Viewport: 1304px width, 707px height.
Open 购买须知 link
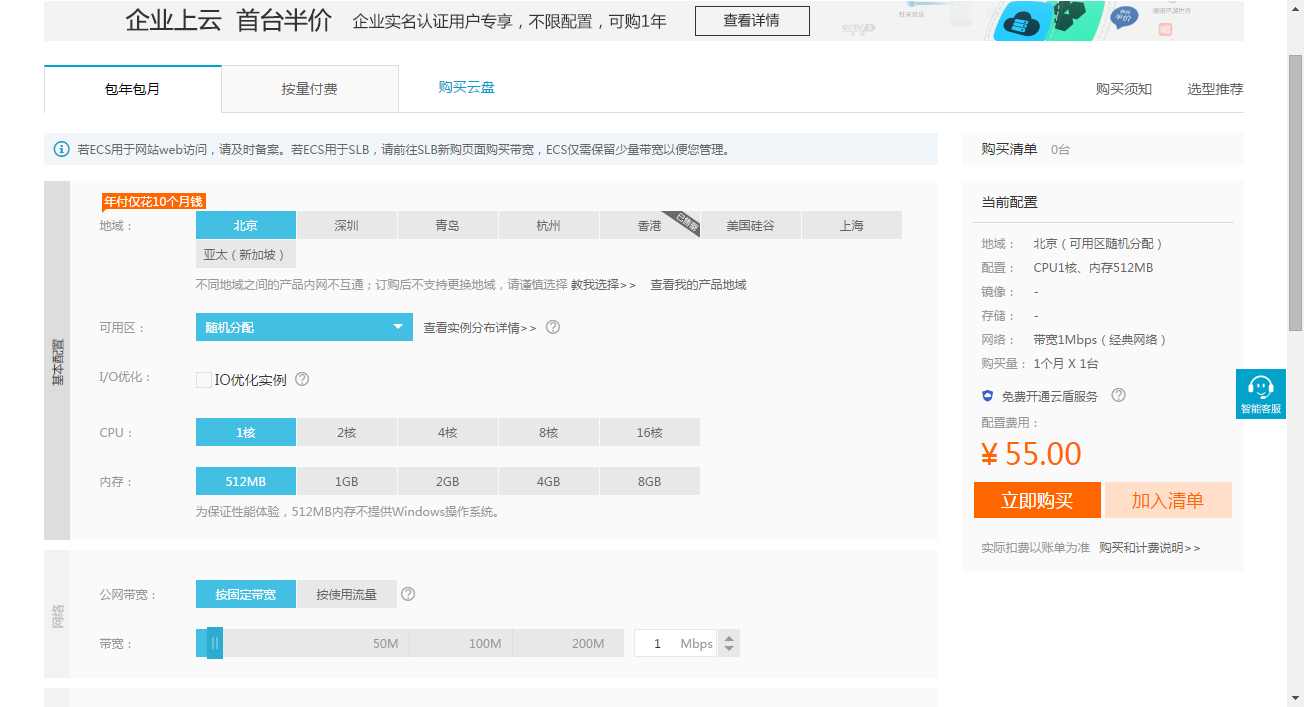tap(1124, 89)
